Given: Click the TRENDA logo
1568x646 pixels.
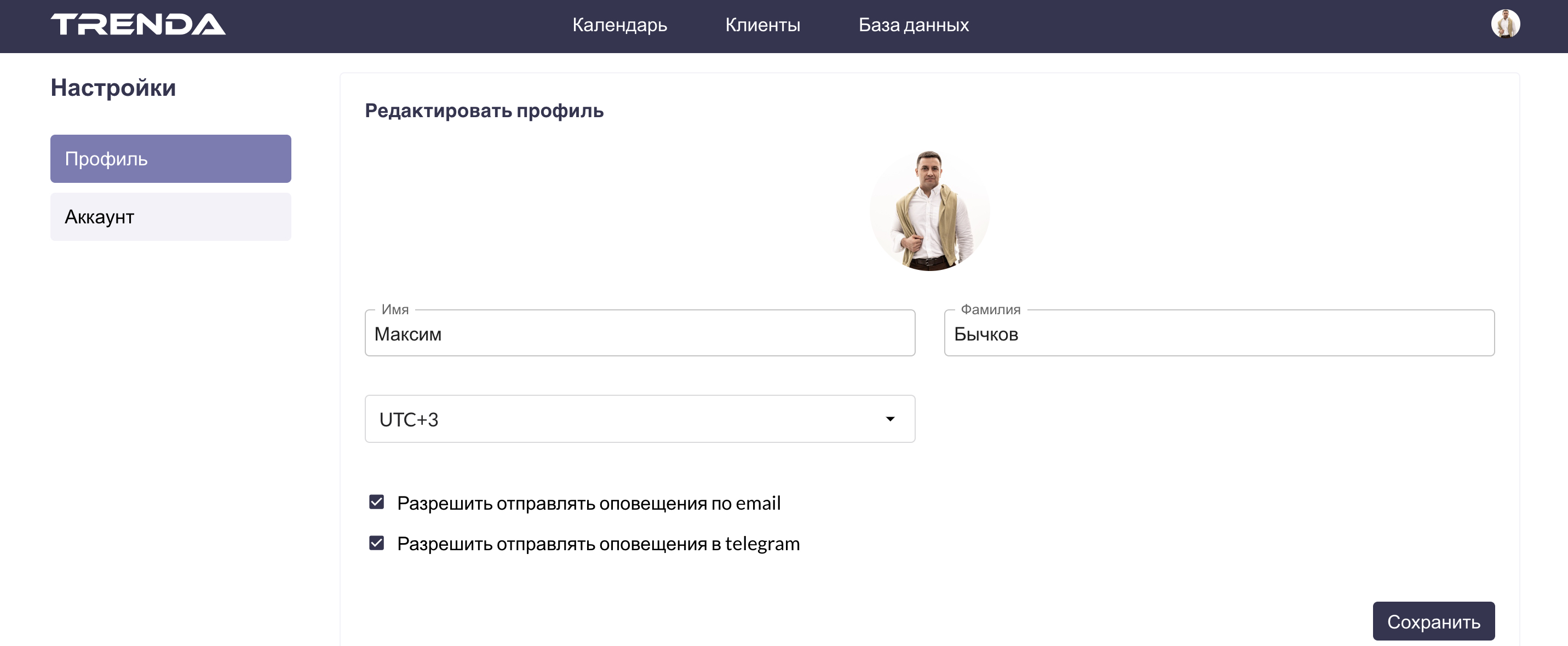Looking at the screenshot, I should point(138,25).
